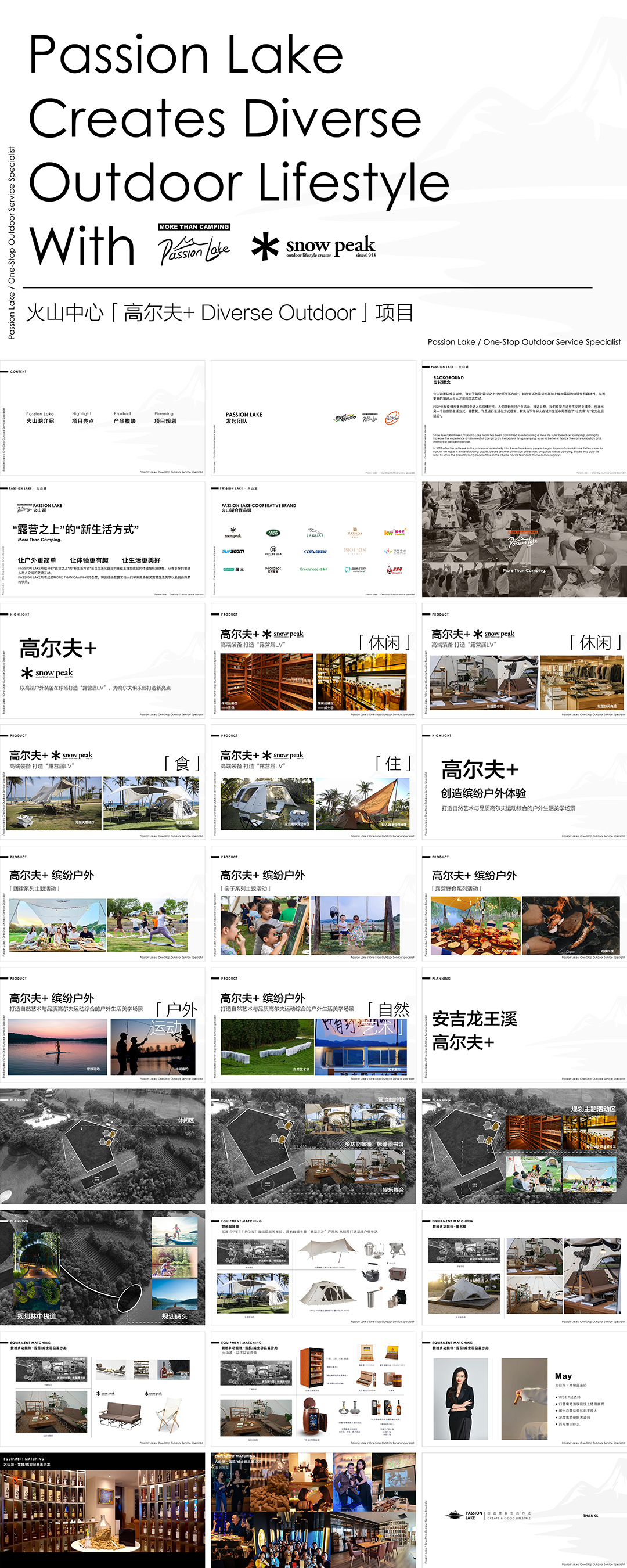Click the Land Rover brand logo
The height and width of the screenshot is (1568, 627).
(273, 533)
